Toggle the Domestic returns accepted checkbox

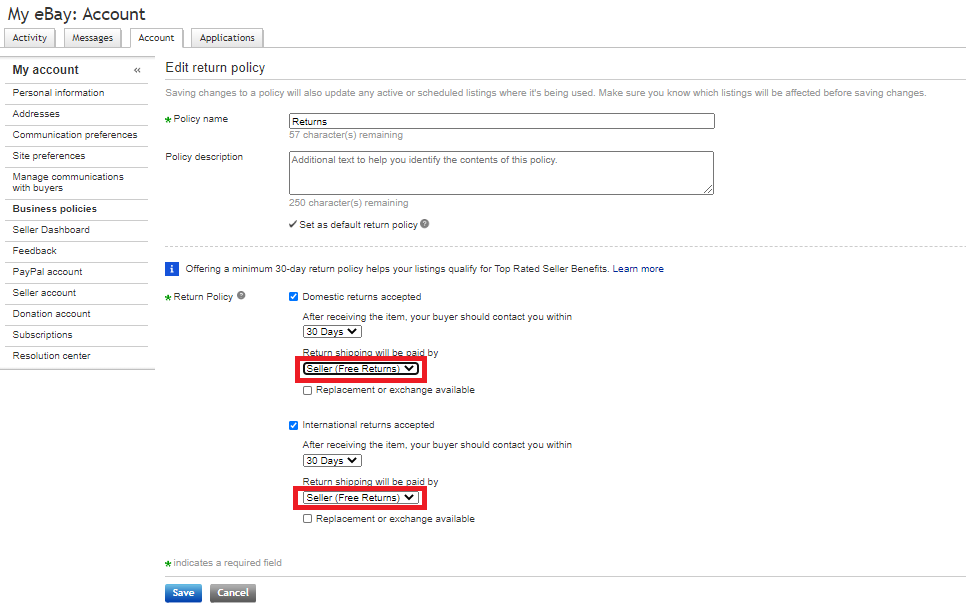coord(294,297)
